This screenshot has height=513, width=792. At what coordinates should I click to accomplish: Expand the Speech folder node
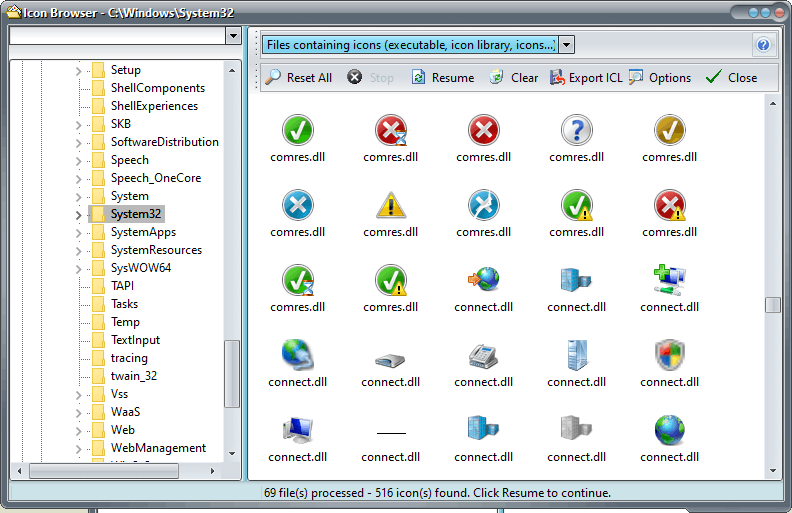point(79,160)
